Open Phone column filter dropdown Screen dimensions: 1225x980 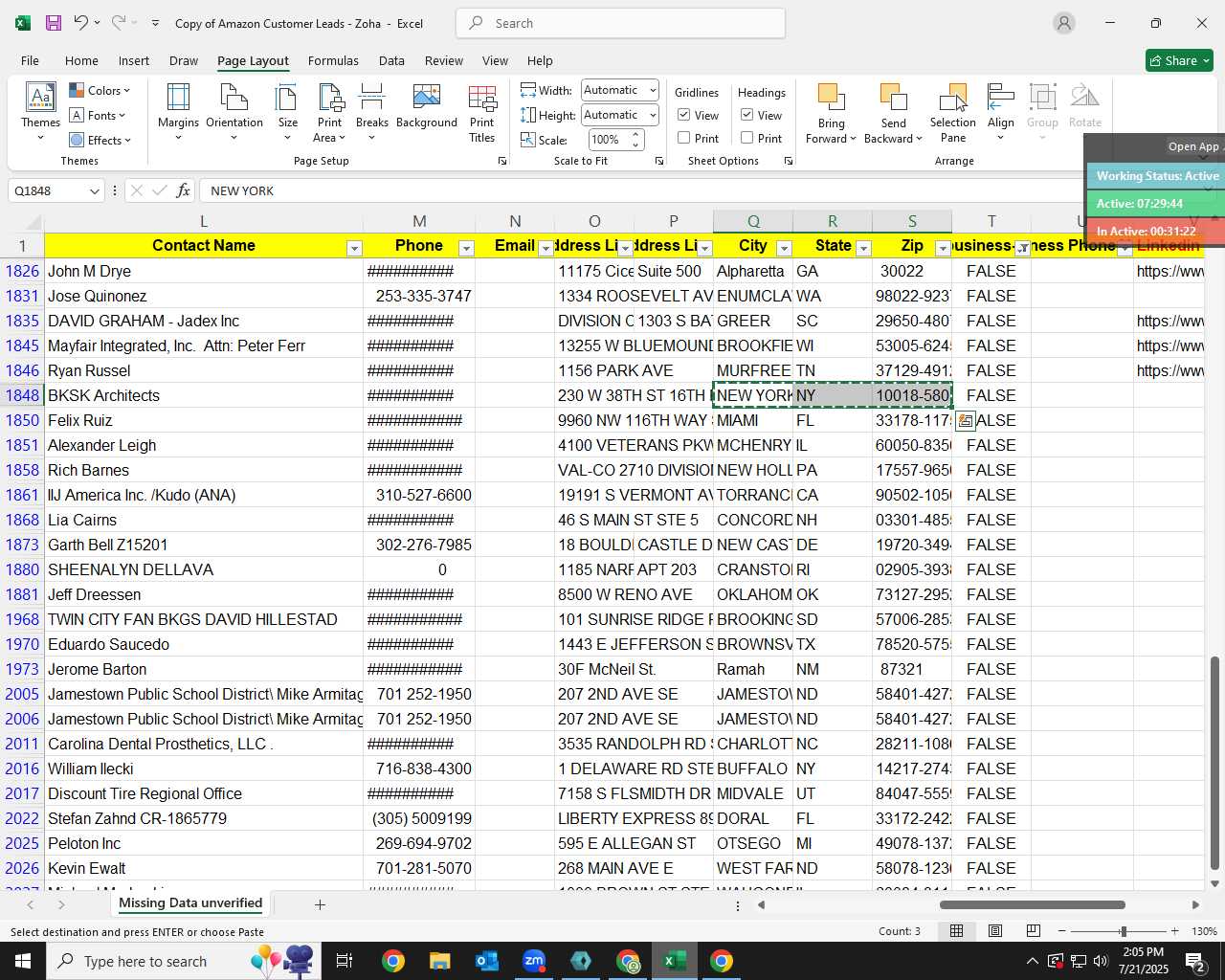tap(466, 249)
